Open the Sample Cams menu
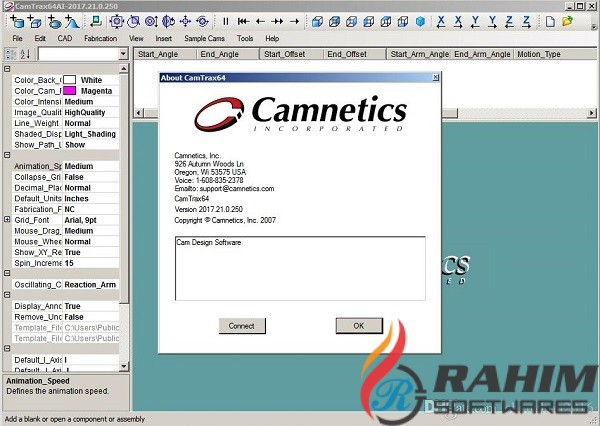Image resolution: width=600 pixels, height=426 pixels. pos(204,38)
